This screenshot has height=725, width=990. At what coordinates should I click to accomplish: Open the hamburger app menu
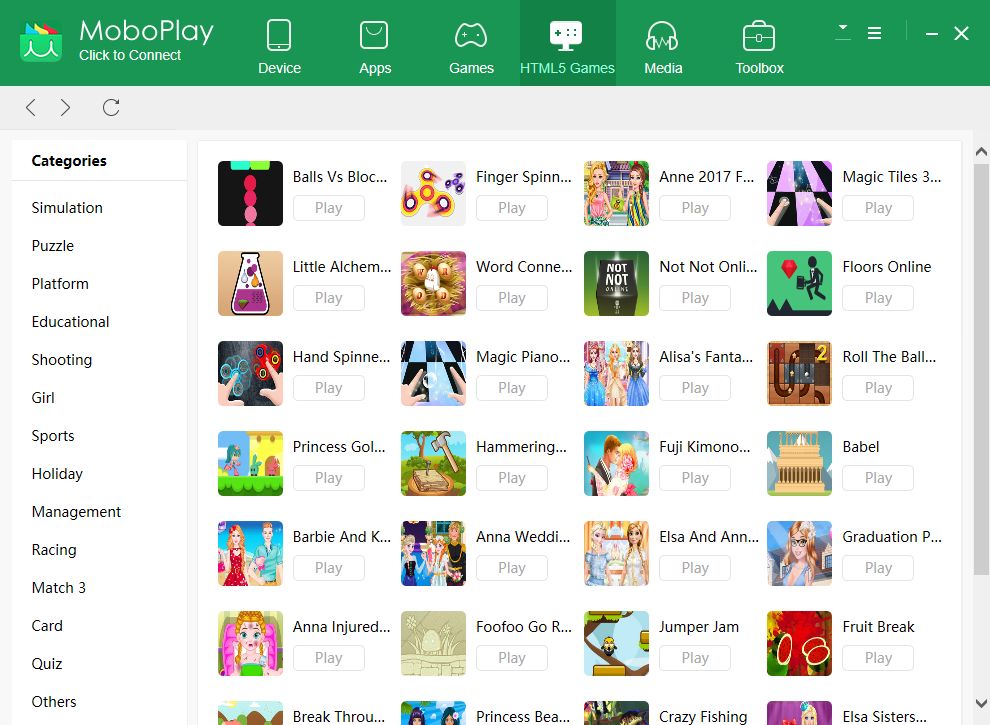(875, 32)
